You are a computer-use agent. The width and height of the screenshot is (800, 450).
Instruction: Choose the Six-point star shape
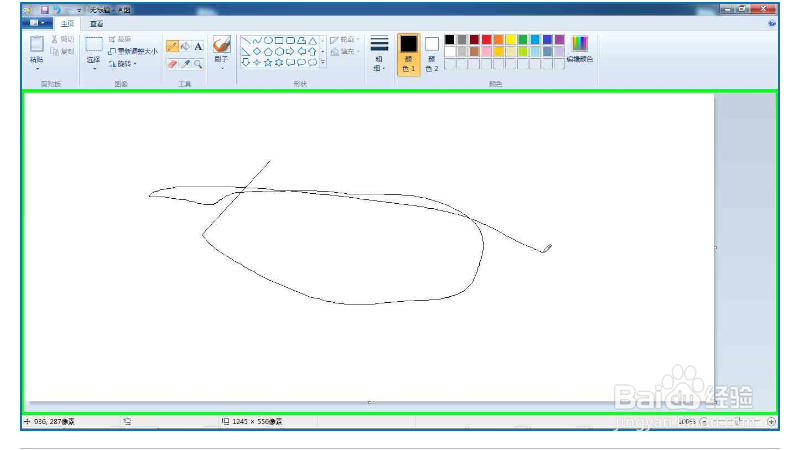click(x=279, y=62)
